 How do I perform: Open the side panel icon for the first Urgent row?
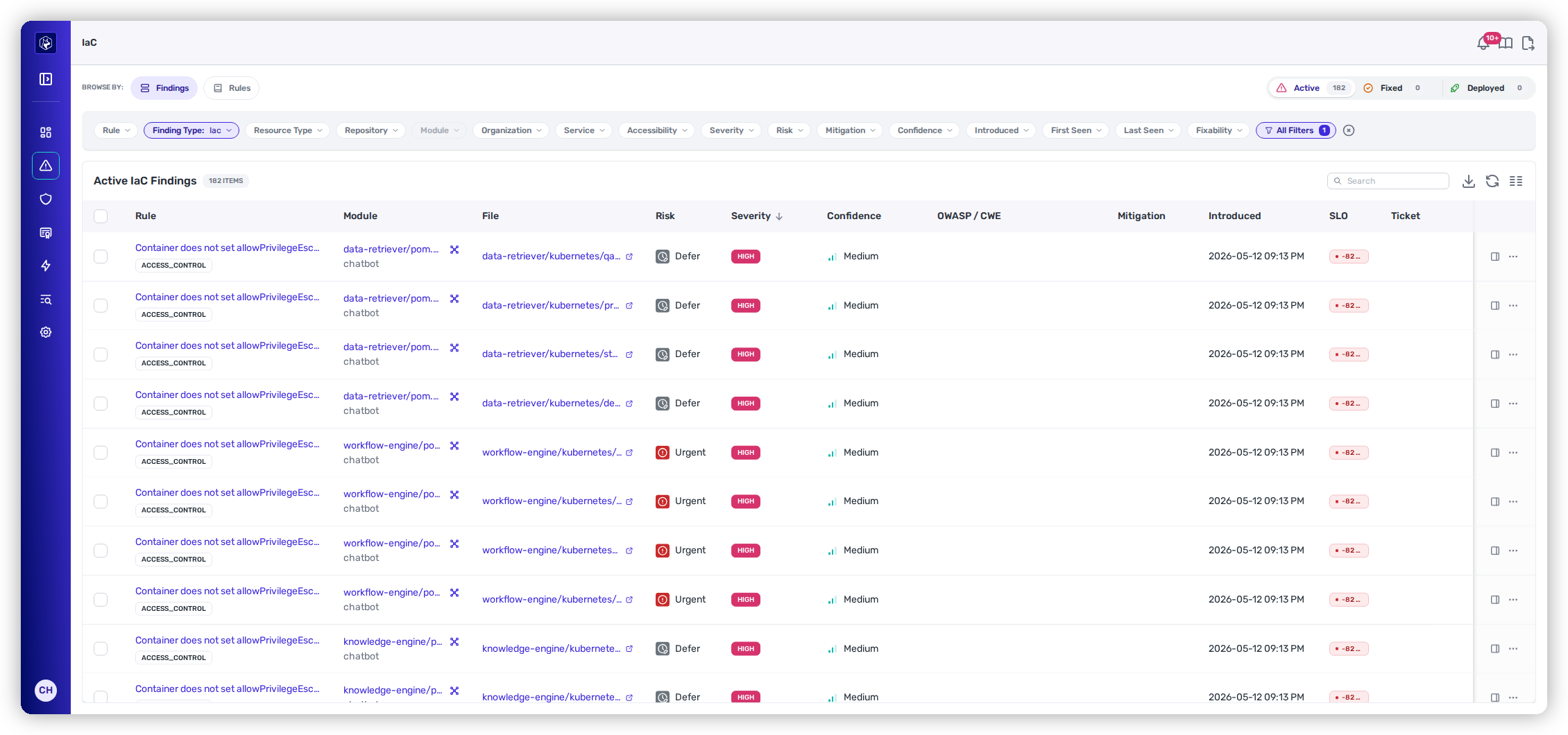pyautogui.click(x=1495, y=453)
